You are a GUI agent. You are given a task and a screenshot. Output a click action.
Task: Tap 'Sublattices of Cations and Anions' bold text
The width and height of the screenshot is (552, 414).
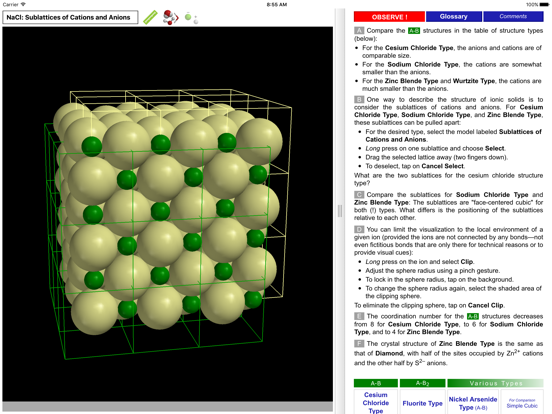click(453, 136)
